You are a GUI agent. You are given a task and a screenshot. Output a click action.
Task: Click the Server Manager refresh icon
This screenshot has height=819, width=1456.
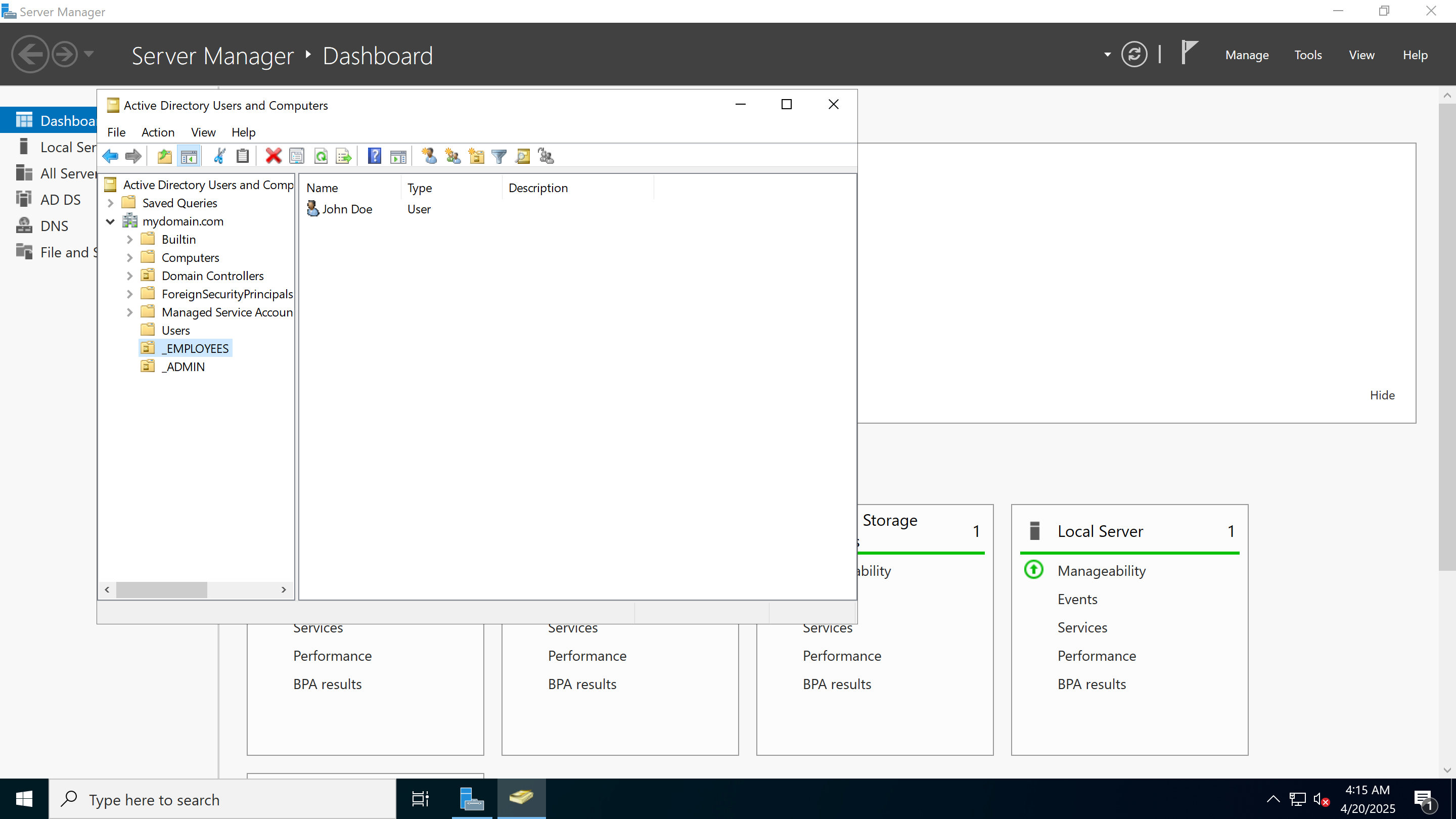click(x=1134, y=54)
